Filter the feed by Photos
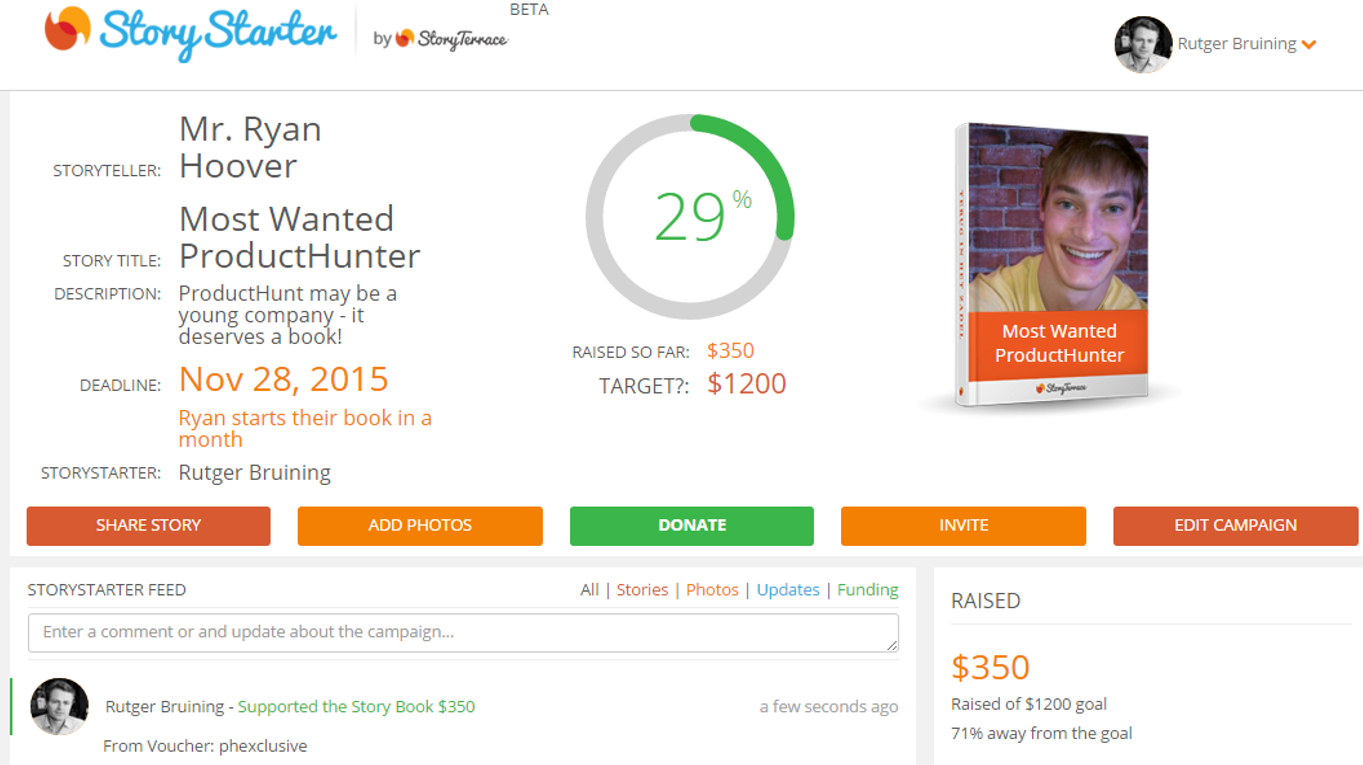 coord(712,590)
